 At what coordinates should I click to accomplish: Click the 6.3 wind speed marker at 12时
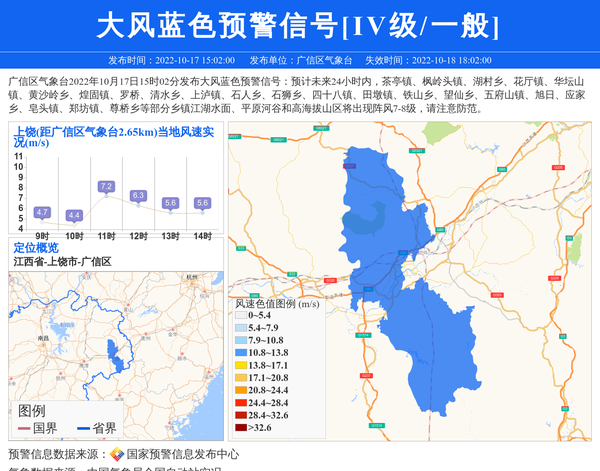[138, 196]
